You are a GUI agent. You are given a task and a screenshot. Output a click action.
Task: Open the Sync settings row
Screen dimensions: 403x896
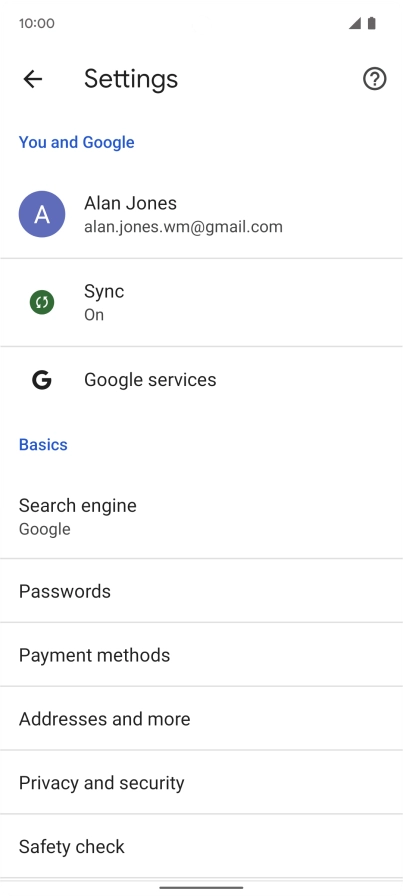pyautogui.click(x=201, y=302)
